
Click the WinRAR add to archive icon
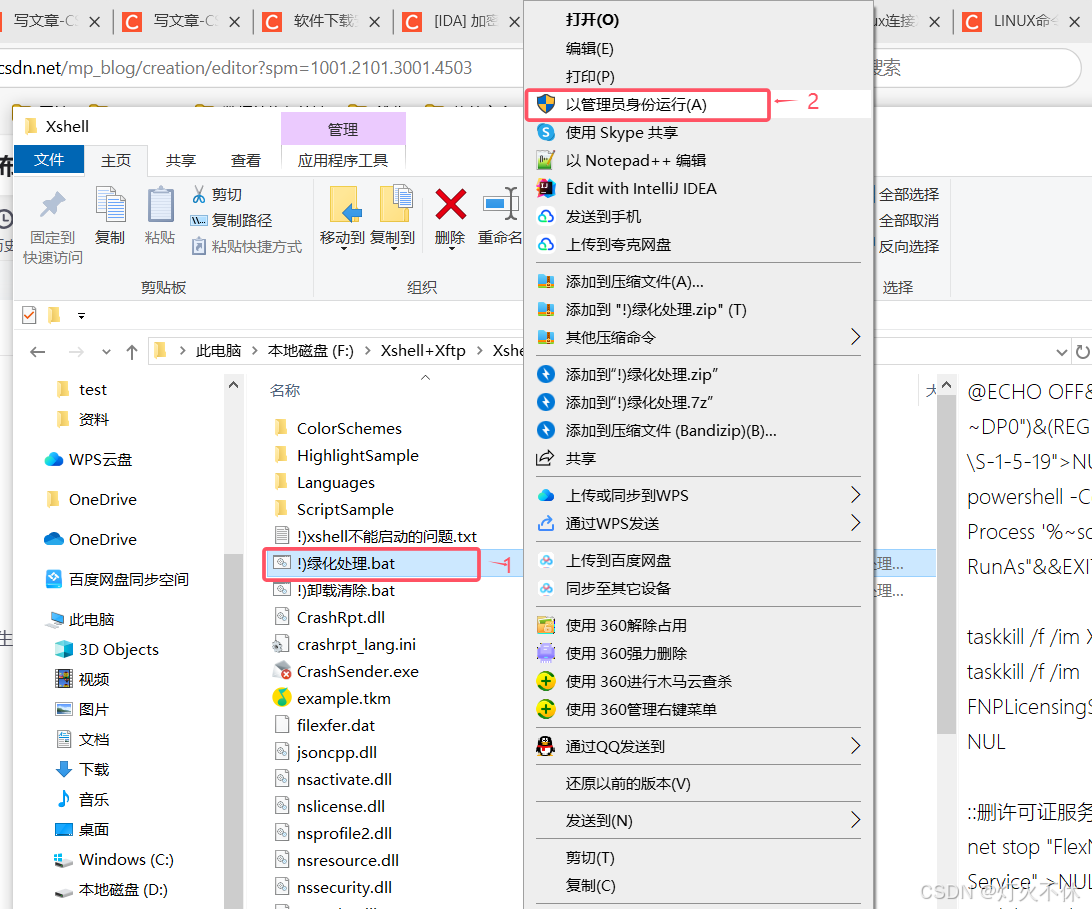[x=546, y=281]
